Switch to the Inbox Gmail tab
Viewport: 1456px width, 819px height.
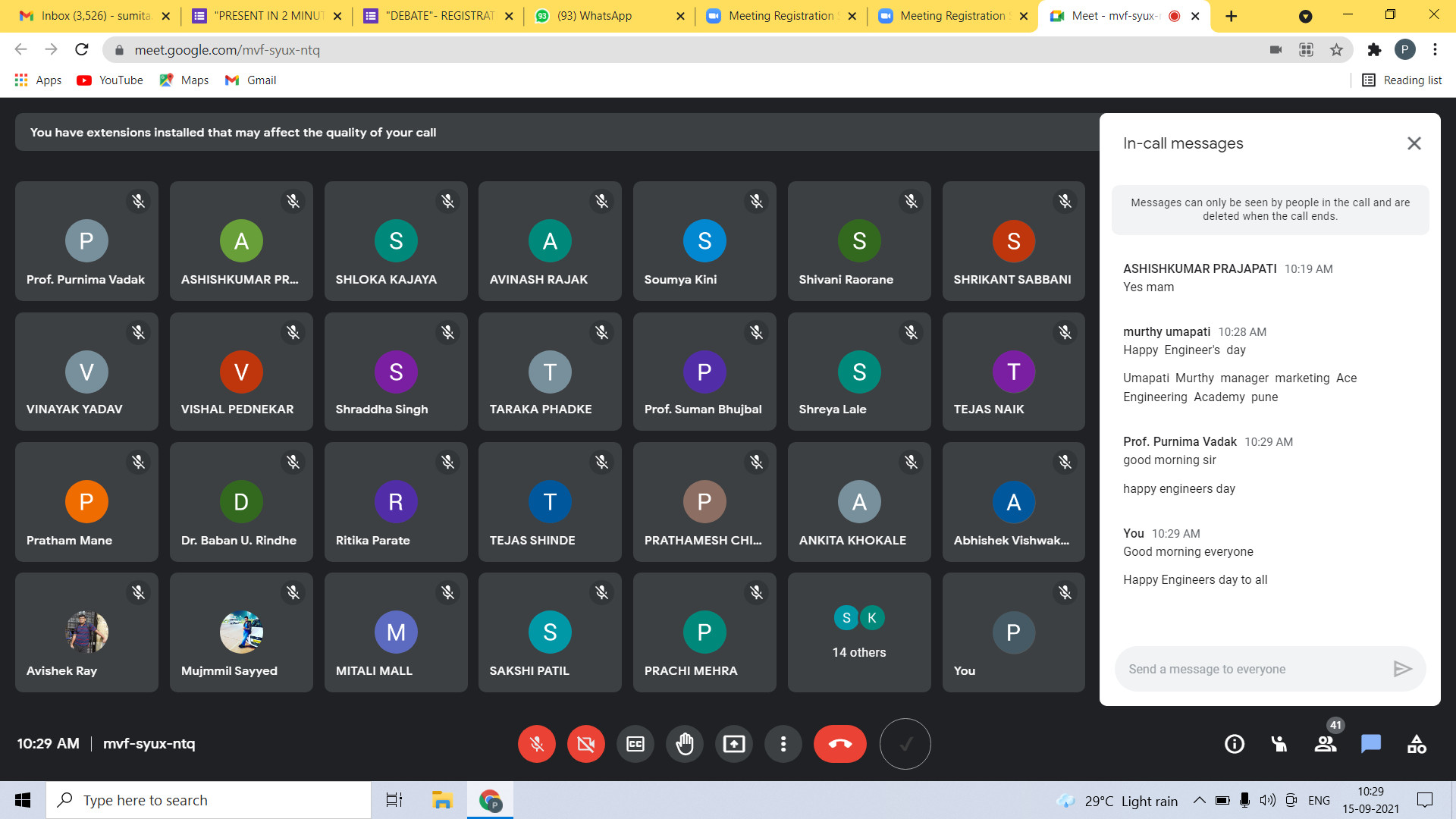[x=96, y=16]
